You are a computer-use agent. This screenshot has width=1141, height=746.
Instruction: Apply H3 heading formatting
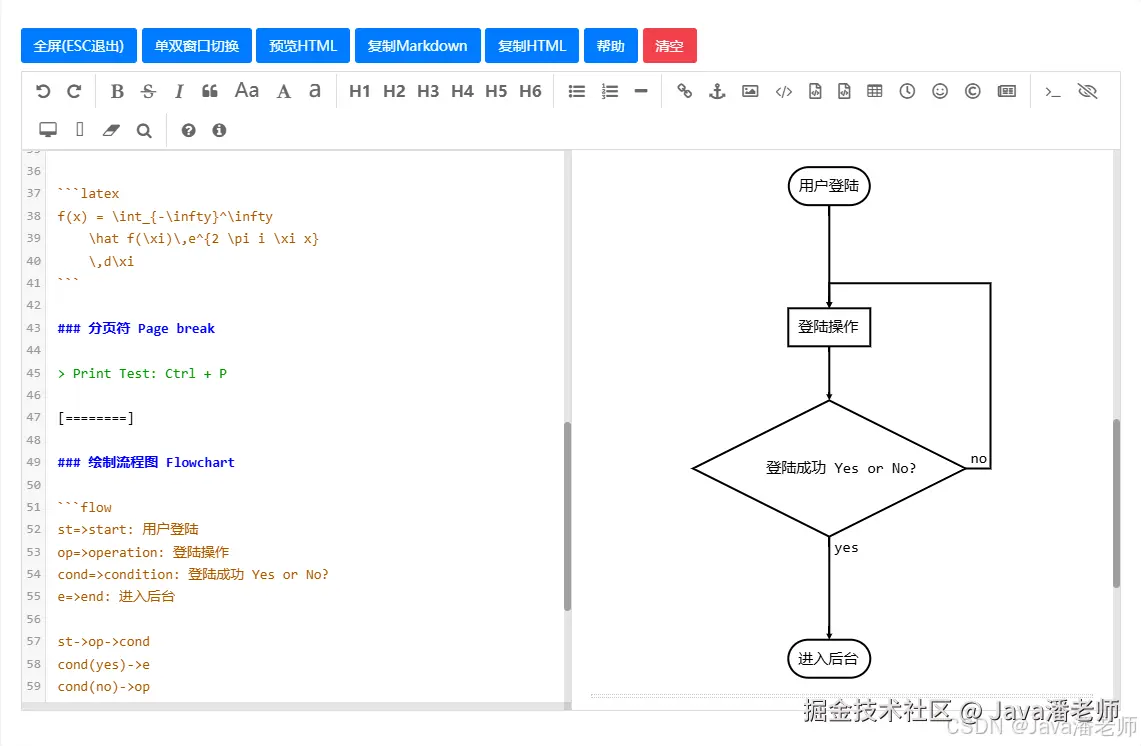tap(428, 91)
